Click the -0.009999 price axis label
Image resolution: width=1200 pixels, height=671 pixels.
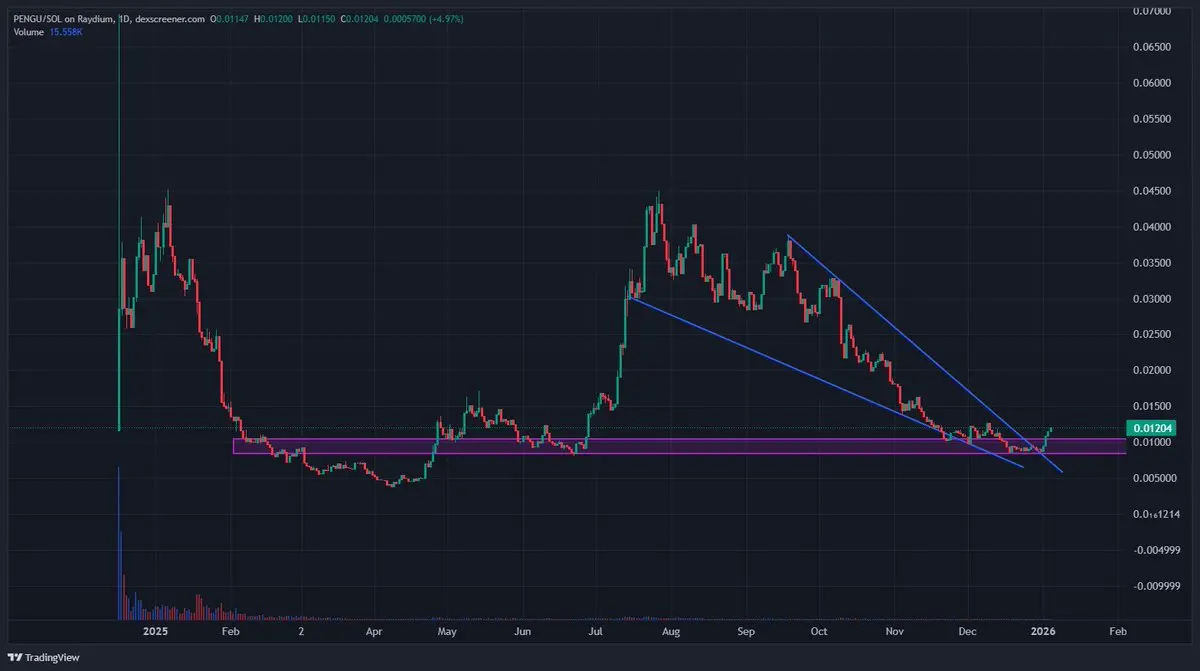(1155, 586)
